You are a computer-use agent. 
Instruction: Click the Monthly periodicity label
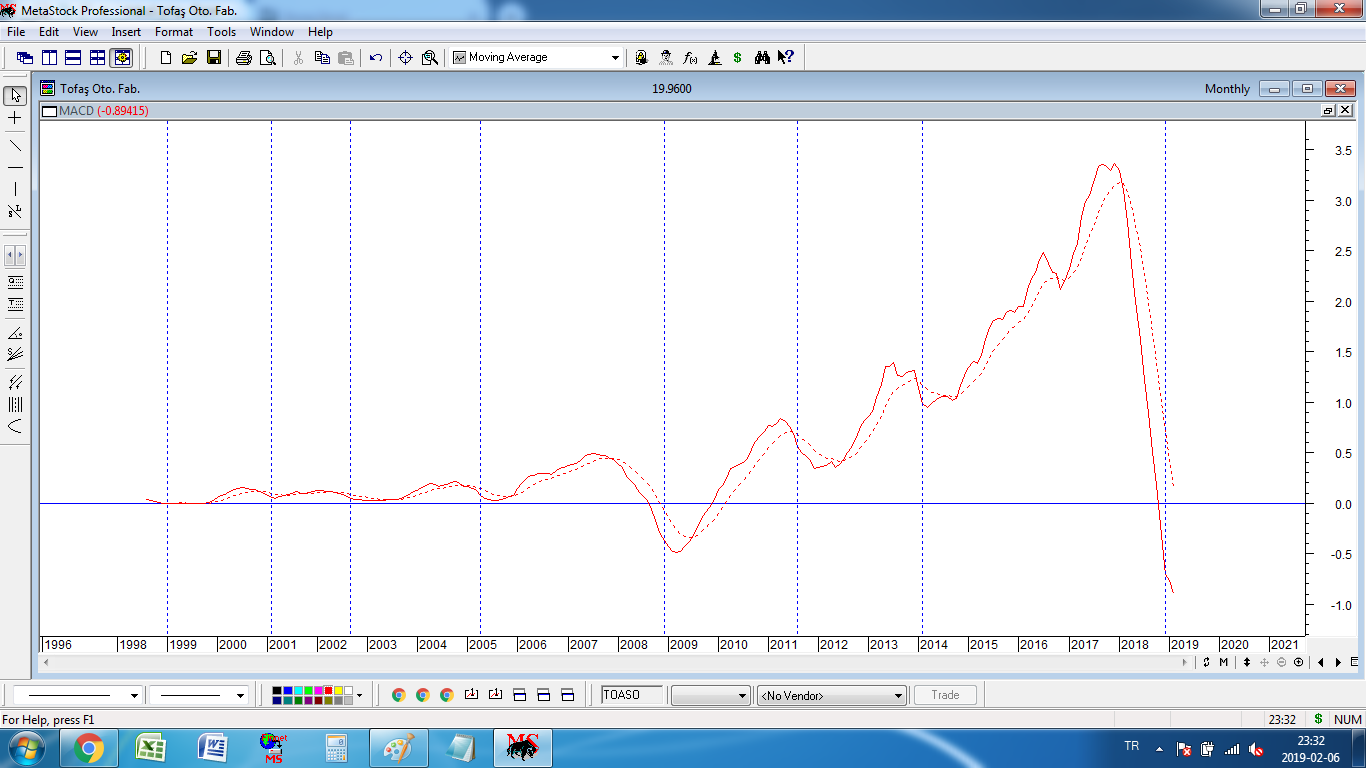coord(1227,89)
